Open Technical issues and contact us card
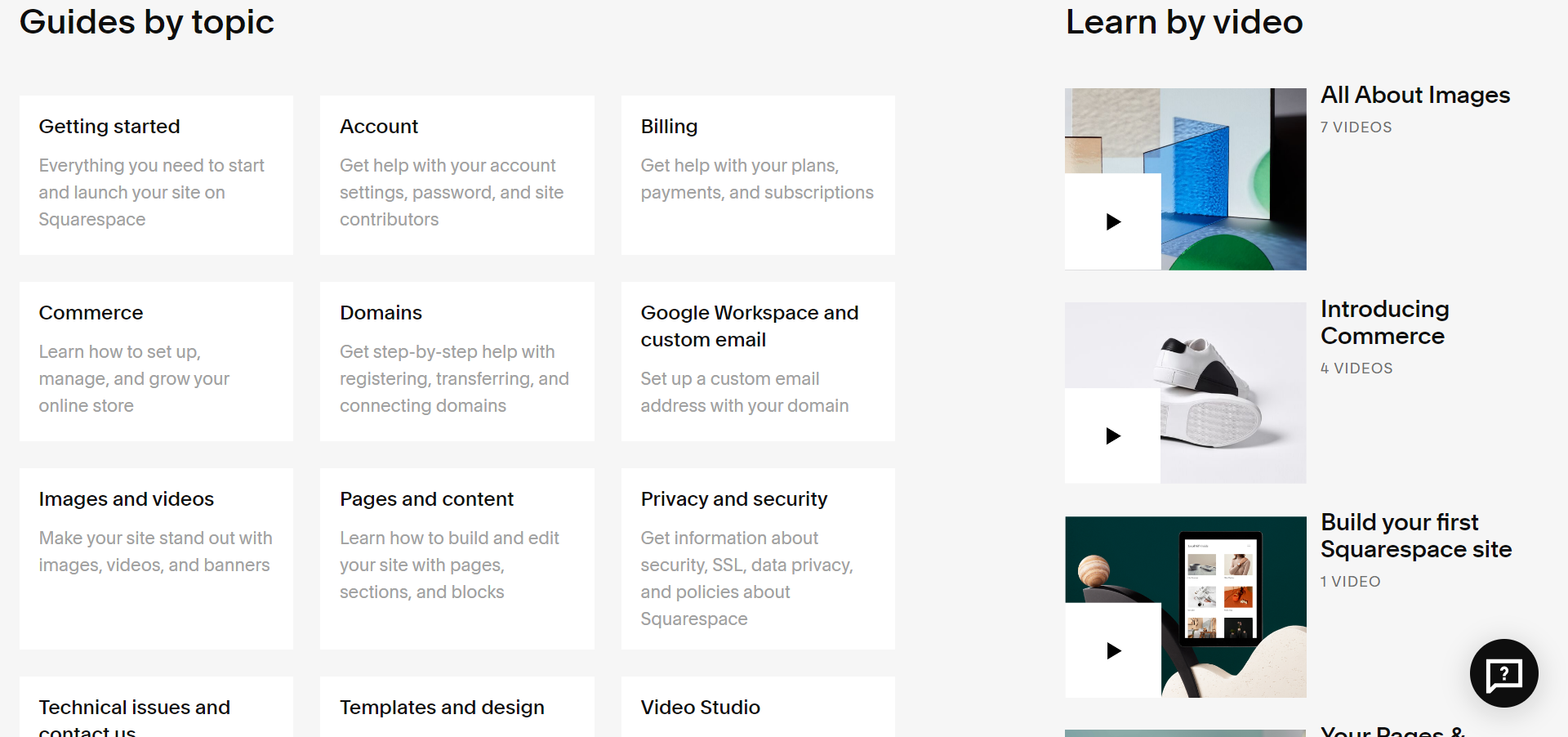The width and height of the screenshot is (1568, 737). 156,709
